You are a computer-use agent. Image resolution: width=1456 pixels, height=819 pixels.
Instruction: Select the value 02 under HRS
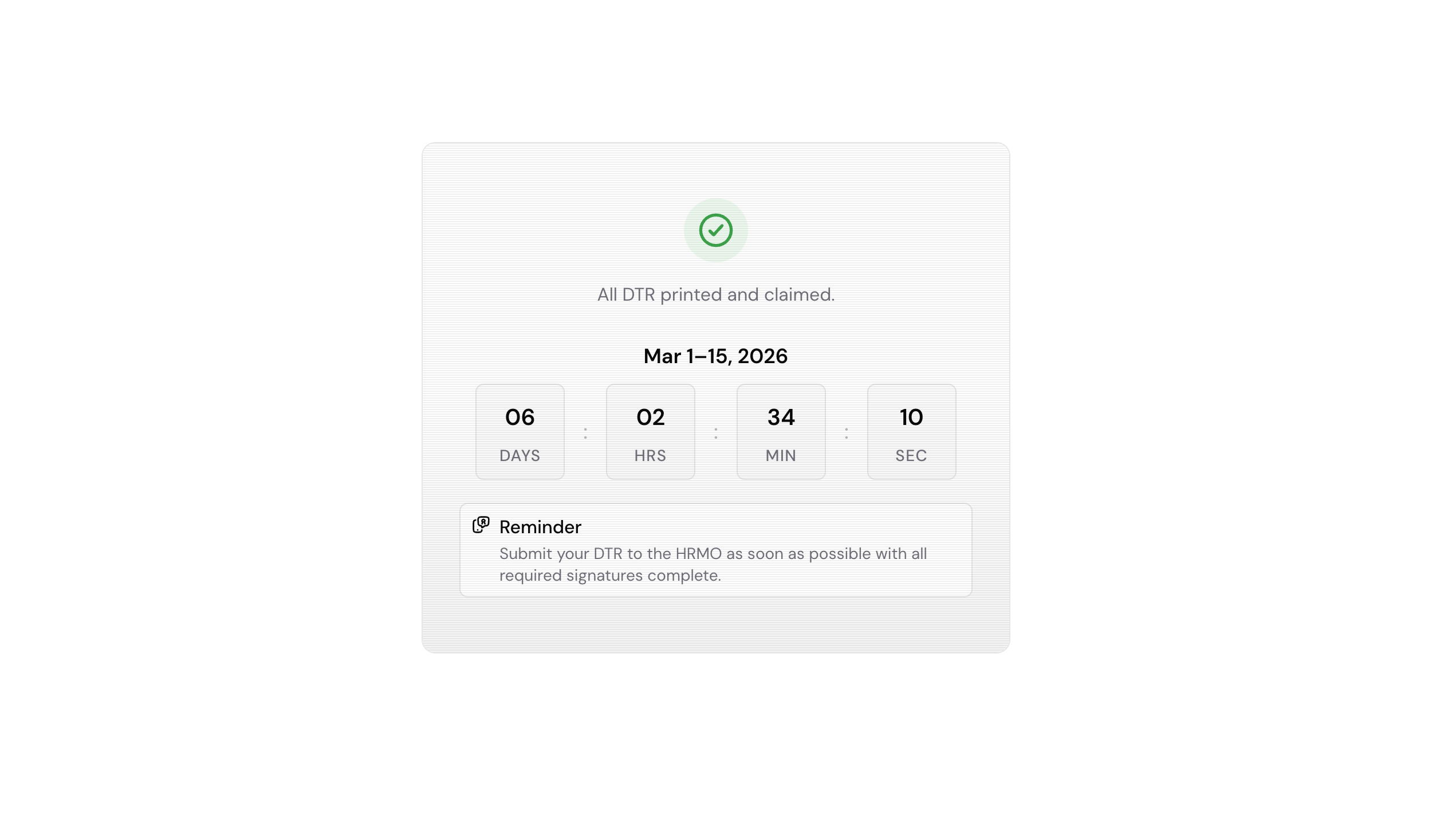650,417
